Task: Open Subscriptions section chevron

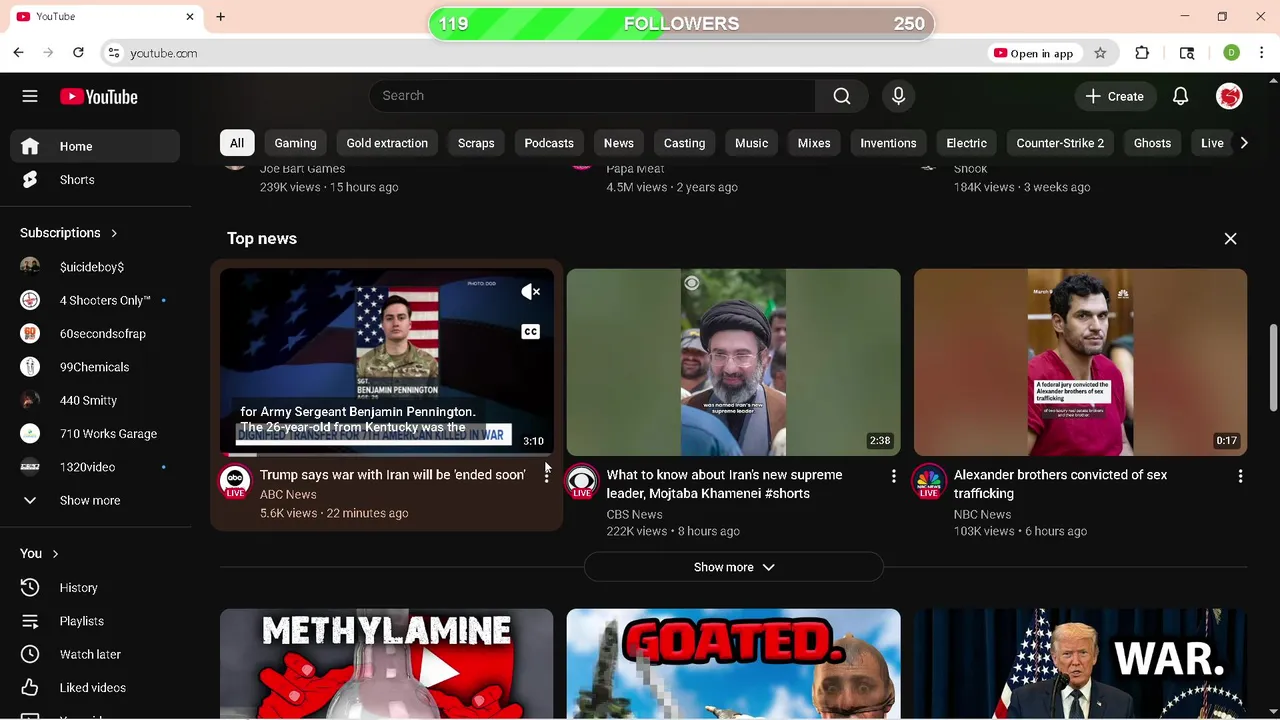Action: click(x=114, y=233)
